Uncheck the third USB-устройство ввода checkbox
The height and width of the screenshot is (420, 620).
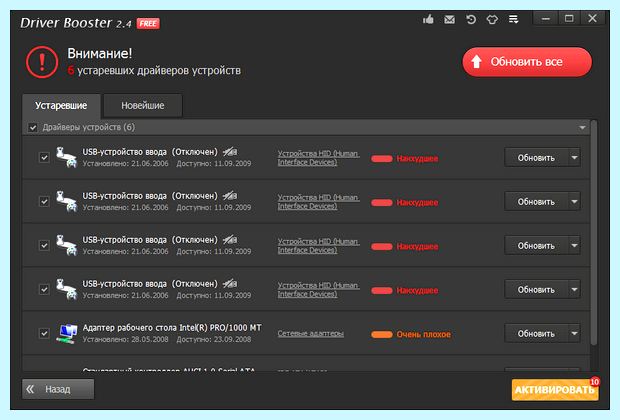pyautogui.click(x=44, y=245)
